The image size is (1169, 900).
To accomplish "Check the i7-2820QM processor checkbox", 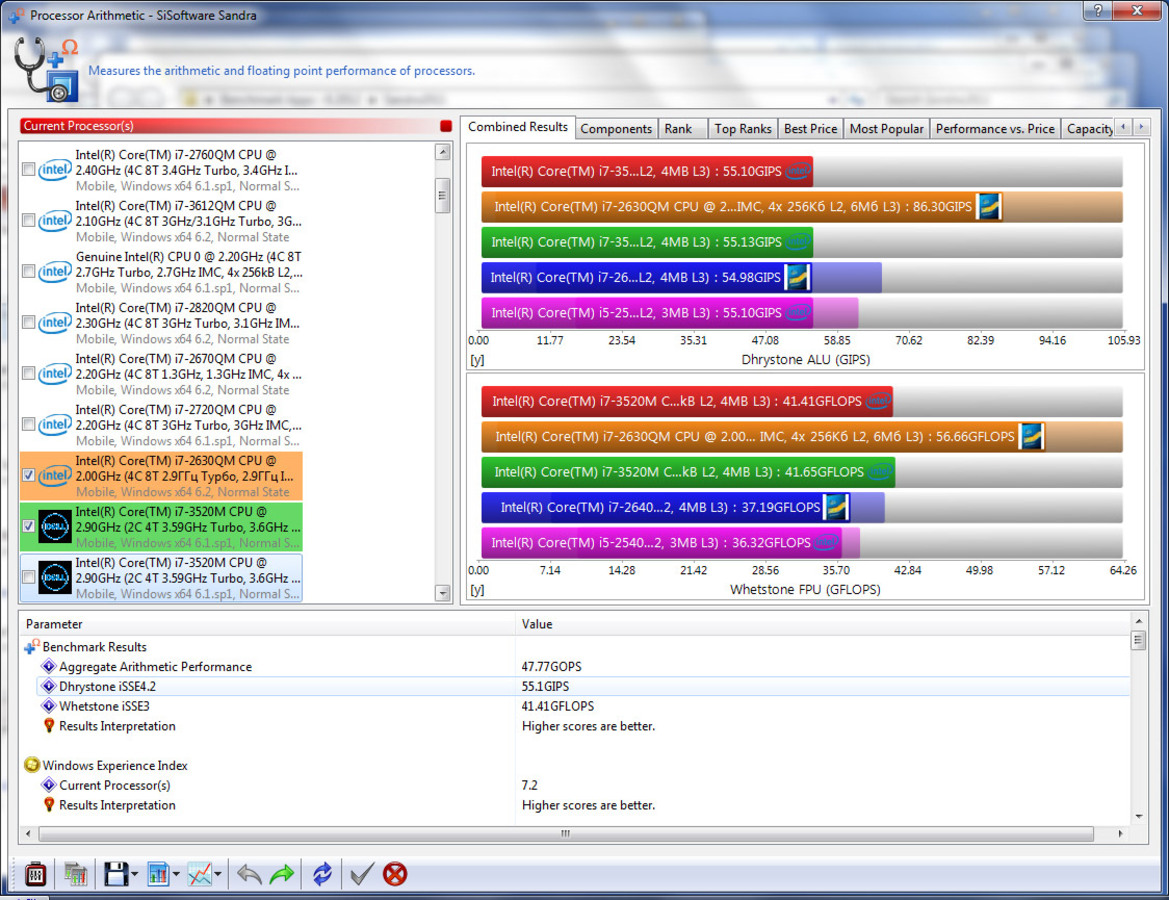I will (28, 322).
